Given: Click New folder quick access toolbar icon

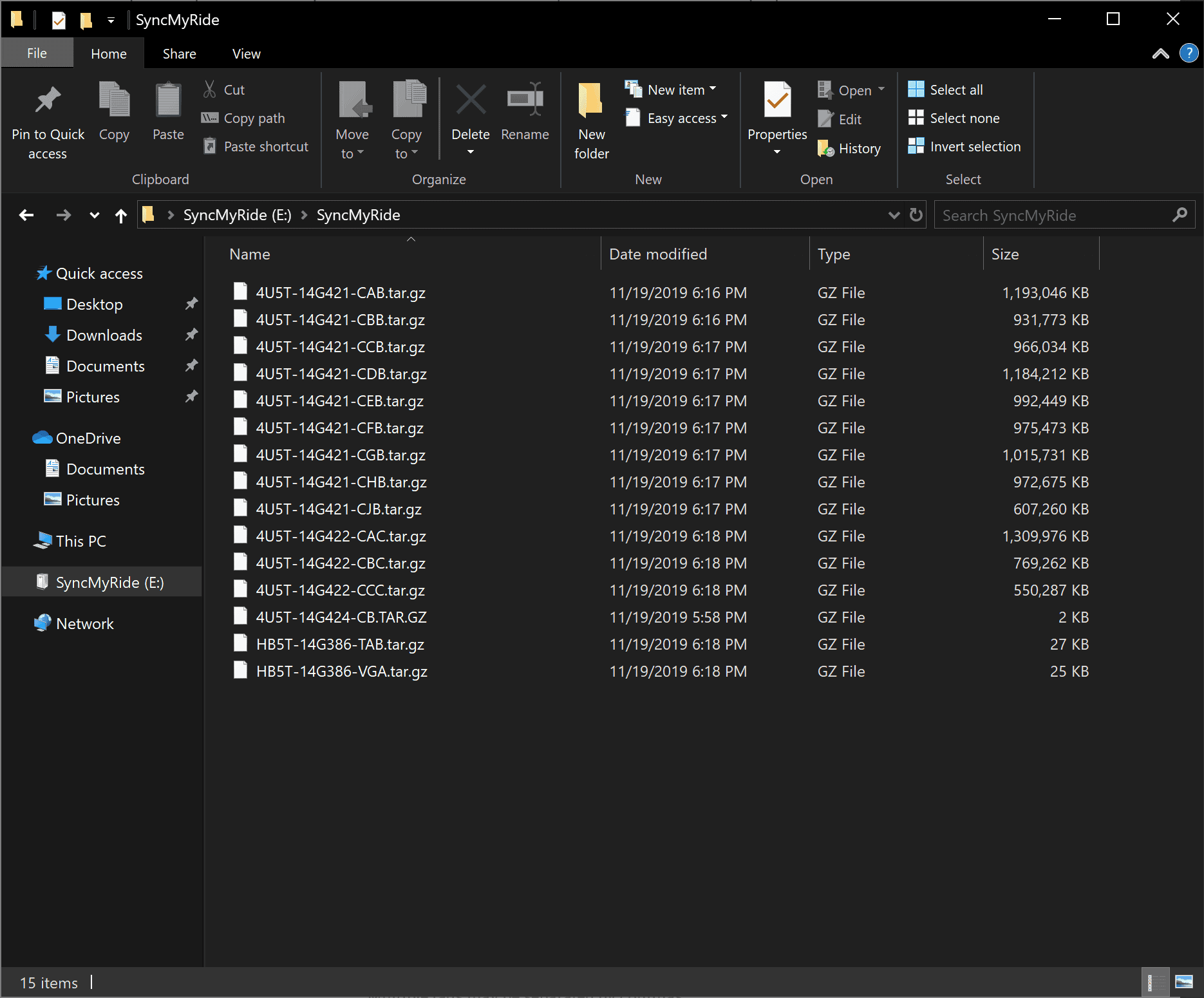Looking at the screenshot, I should coord(86,20).
